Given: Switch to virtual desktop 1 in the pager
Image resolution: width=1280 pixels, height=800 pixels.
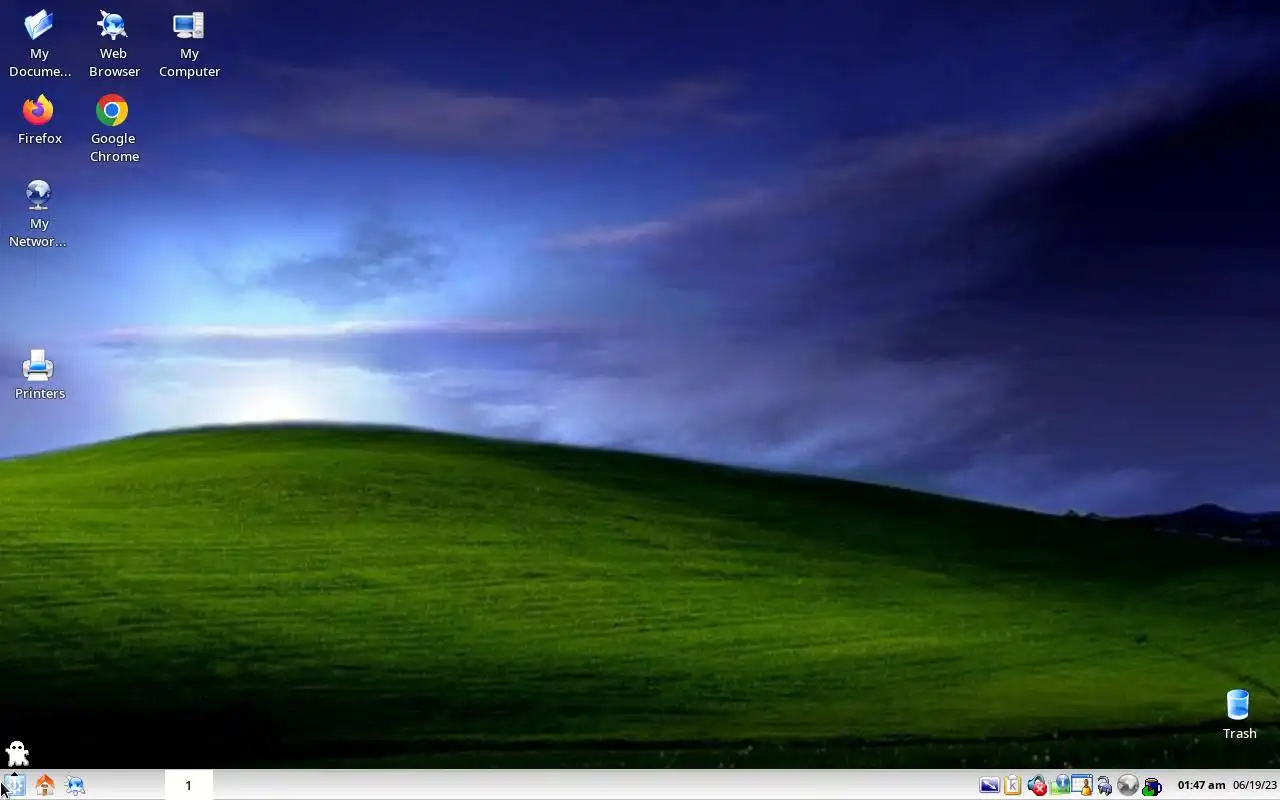Looking at the screenshot, I should point(188,785).
